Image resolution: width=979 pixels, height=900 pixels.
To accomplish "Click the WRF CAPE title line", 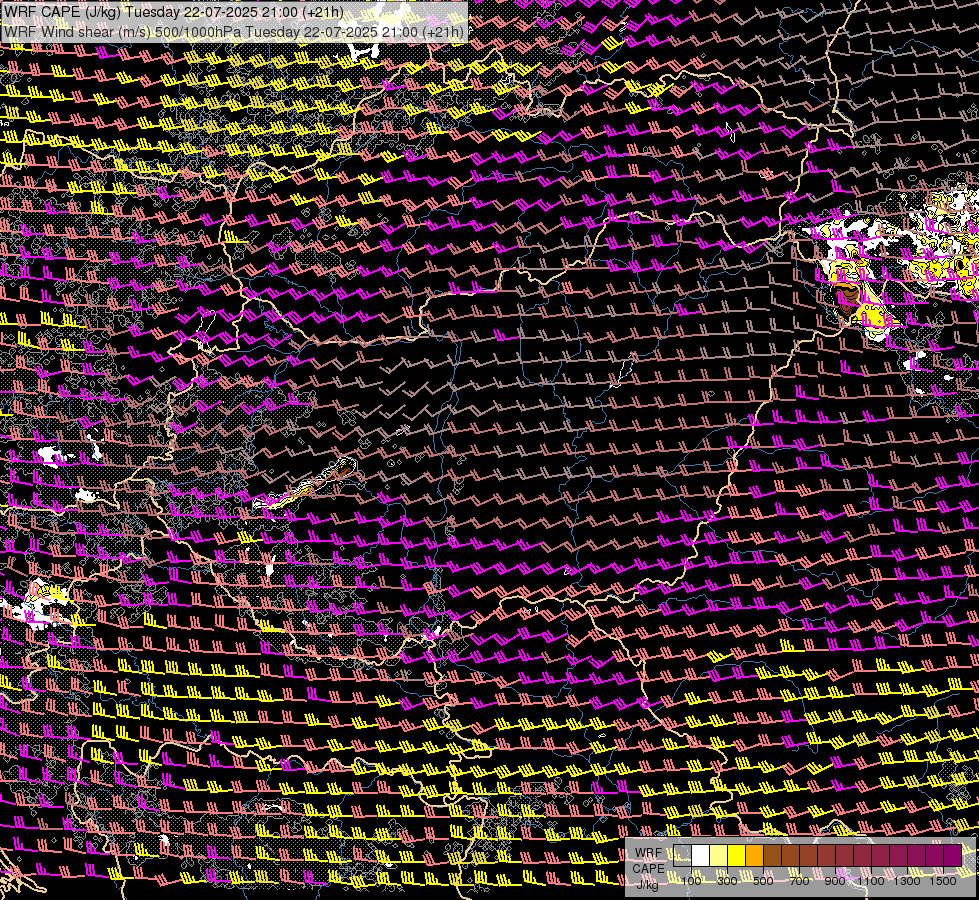I will [174, 12].
